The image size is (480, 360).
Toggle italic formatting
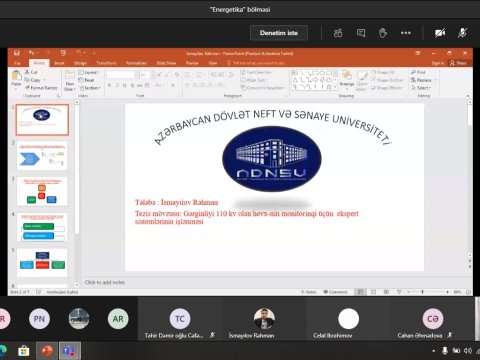[x=117, y=86]
